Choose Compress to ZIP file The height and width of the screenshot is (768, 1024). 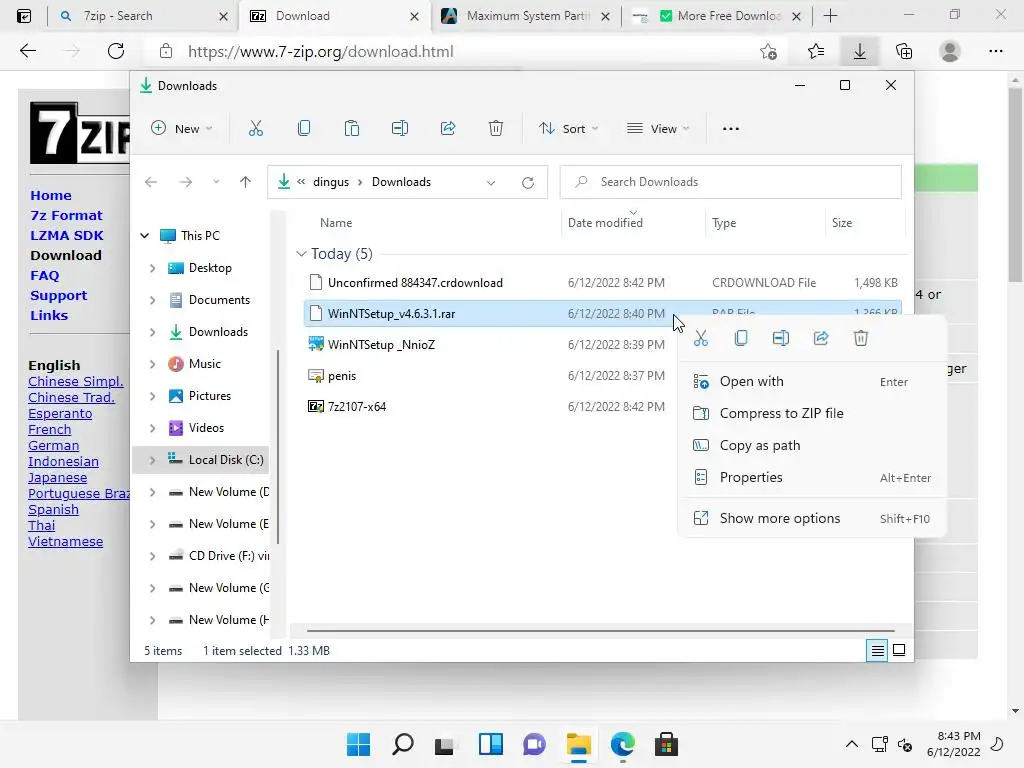click(x=812, y=413)
